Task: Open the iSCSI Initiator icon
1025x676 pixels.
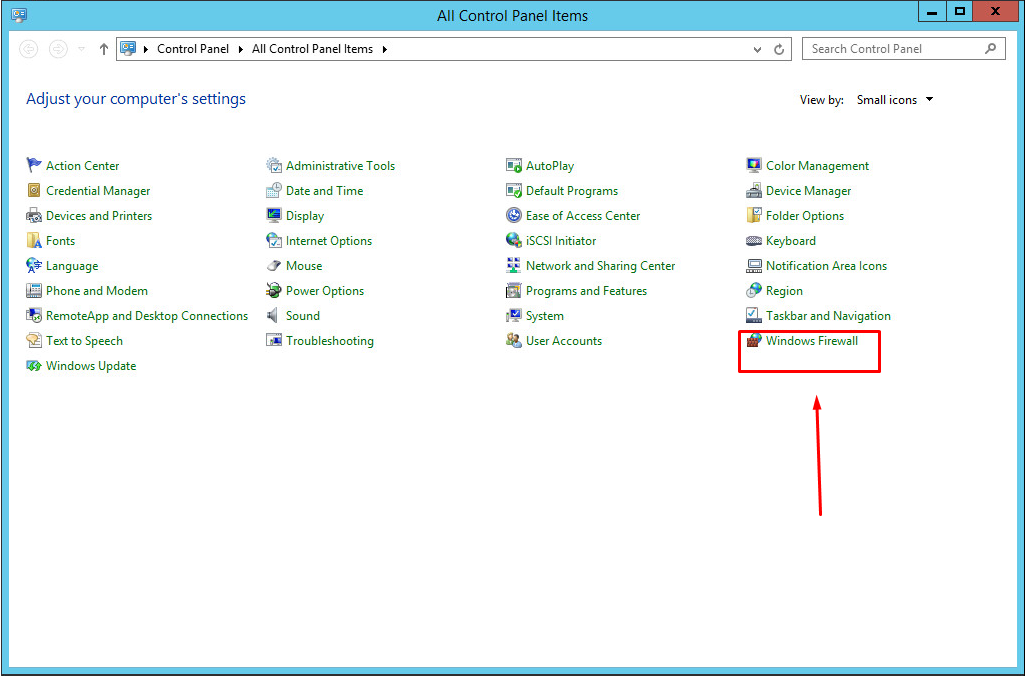Action: tap(514, 241)
